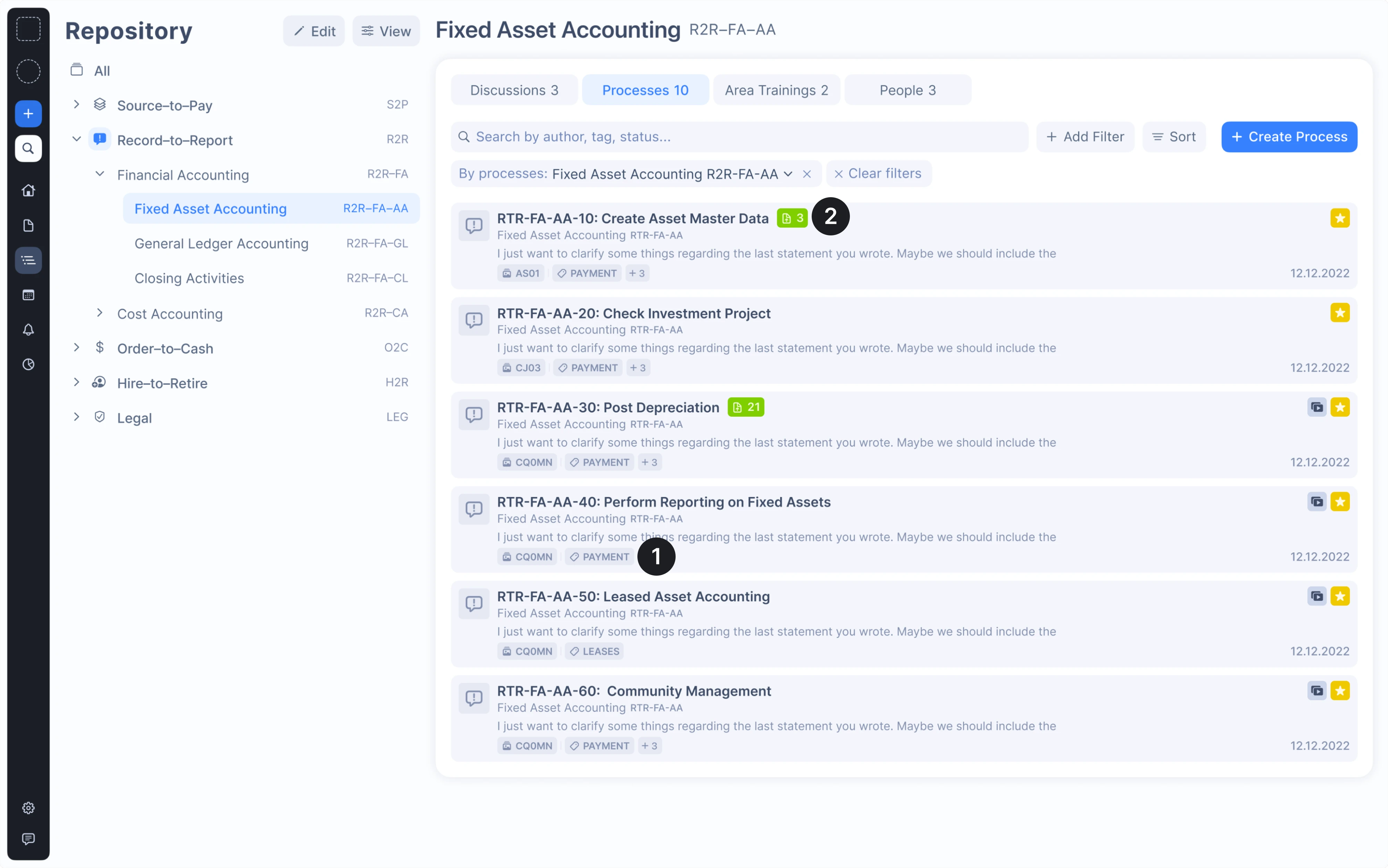The height and width of the screenshot is (868, 1388).
Task: Click the dashed circle avatar icon
Action: pyautogui.click(x=28, y=72)
